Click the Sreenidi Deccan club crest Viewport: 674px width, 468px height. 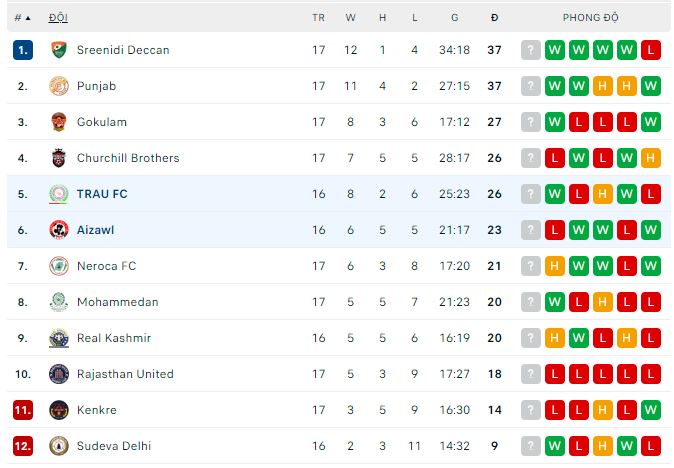point(58,50)
